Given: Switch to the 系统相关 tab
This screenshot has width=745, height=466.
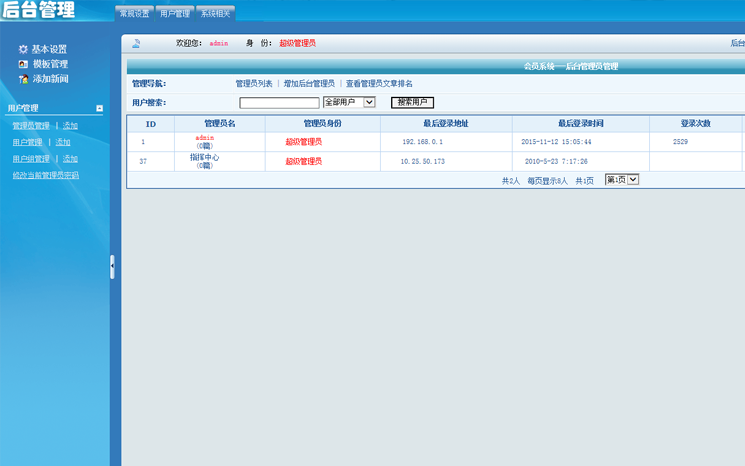Looking at the screenshot, I should click(214, 14).
